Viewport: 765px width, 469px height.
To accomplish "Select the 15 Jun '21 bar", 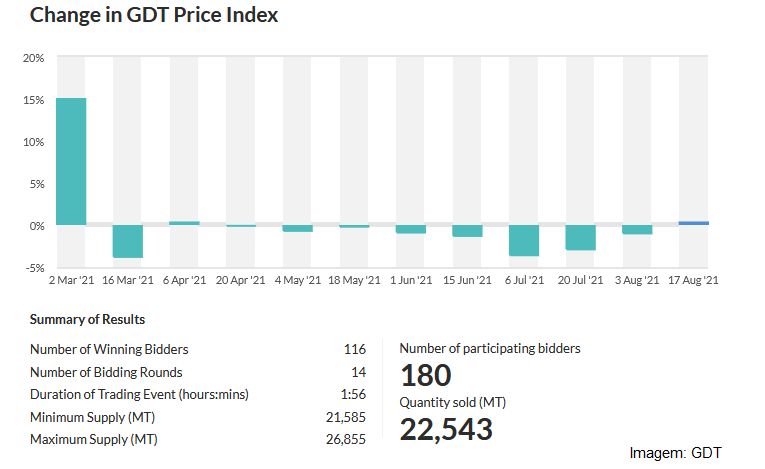I will 467,231.
